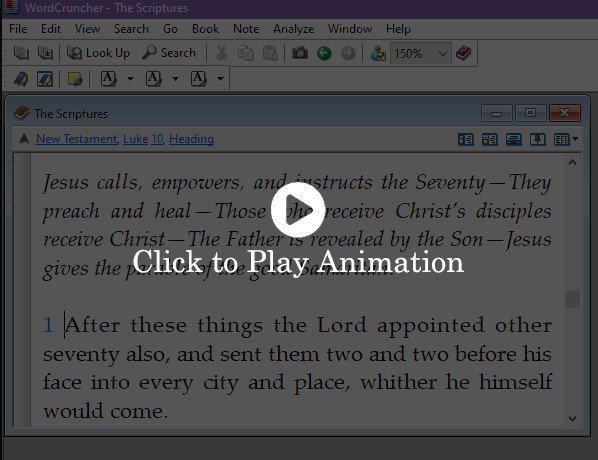The height and width of the screenshot is (460, 598).
Task: Open the Go menu
Action: pos(170,29)
